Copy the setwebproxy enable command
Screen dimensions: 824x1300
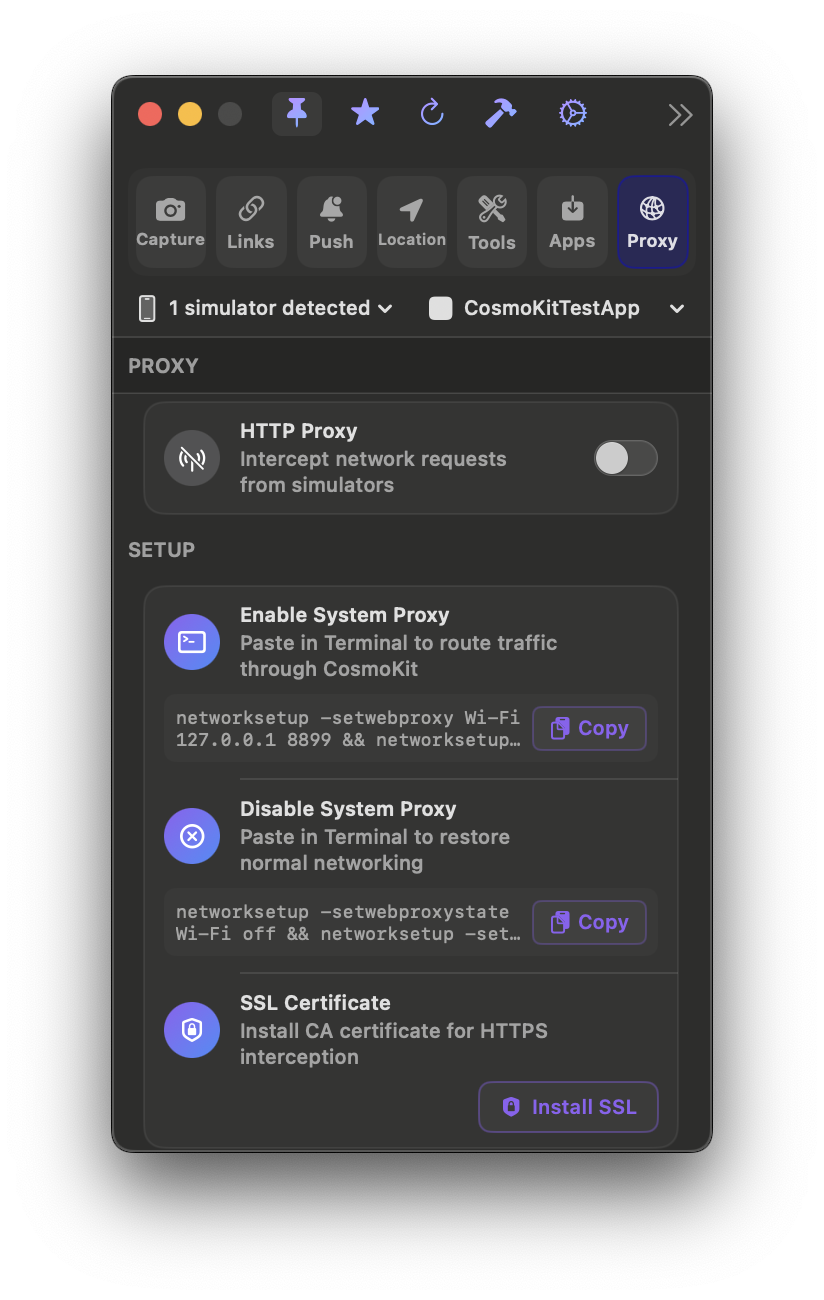pos(589,728)
